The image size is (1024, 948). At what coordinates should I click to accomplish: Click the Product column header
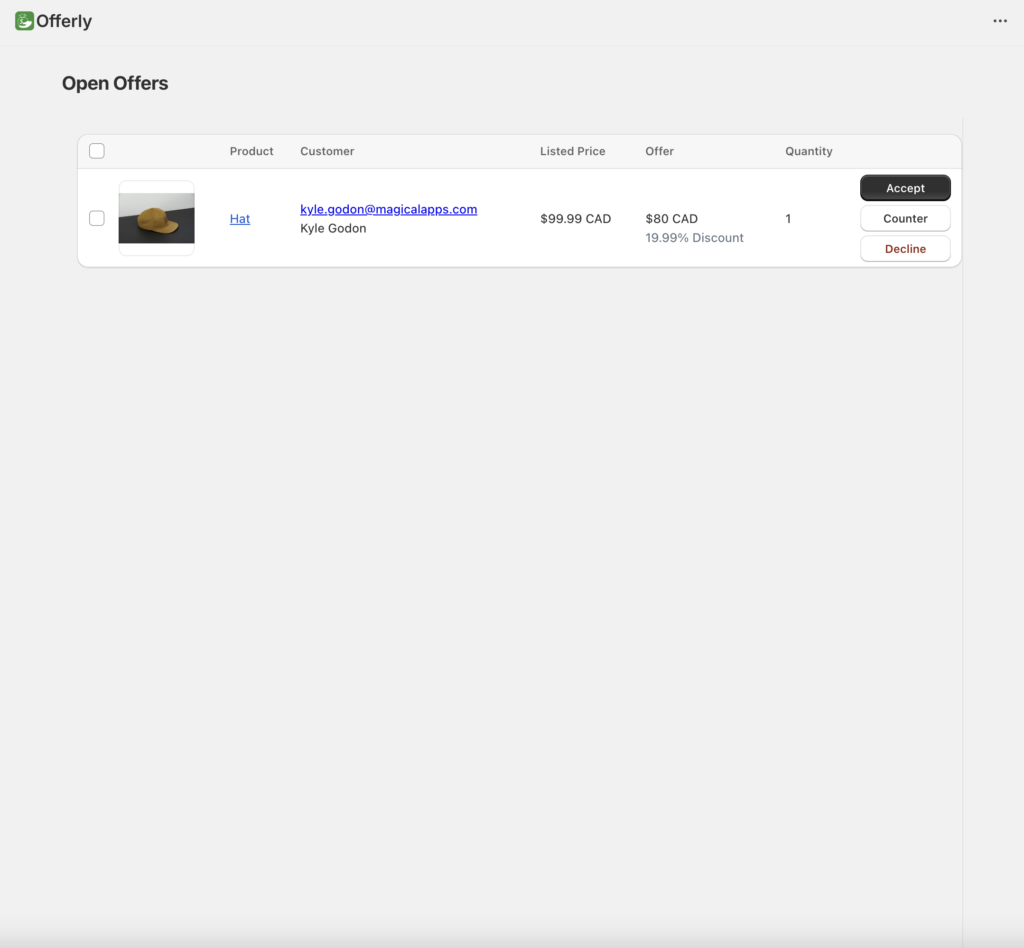click(x=251, y=151)
